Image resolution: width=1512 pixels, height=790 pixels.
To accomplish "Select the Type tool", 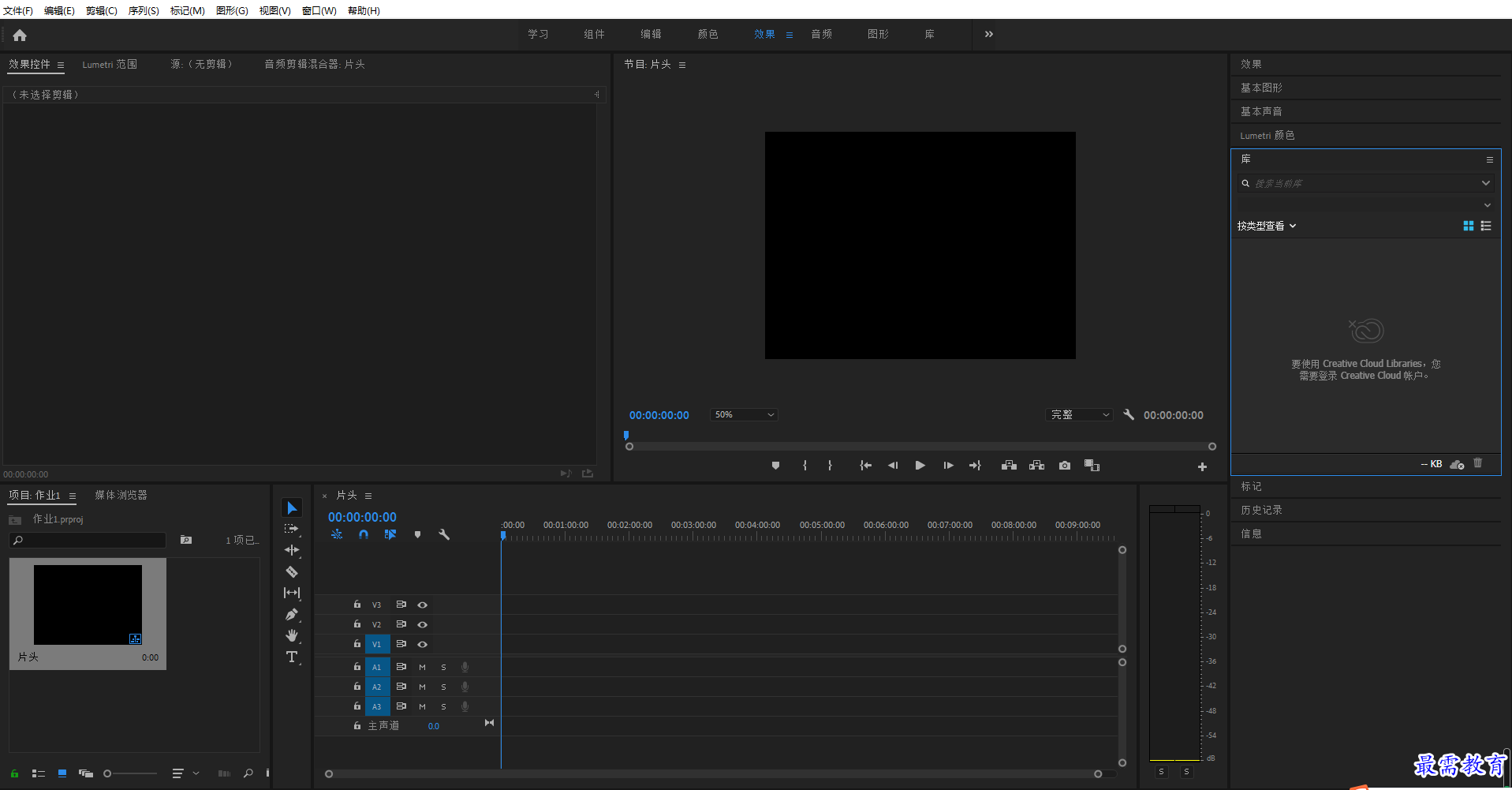I will click(292, 657).
